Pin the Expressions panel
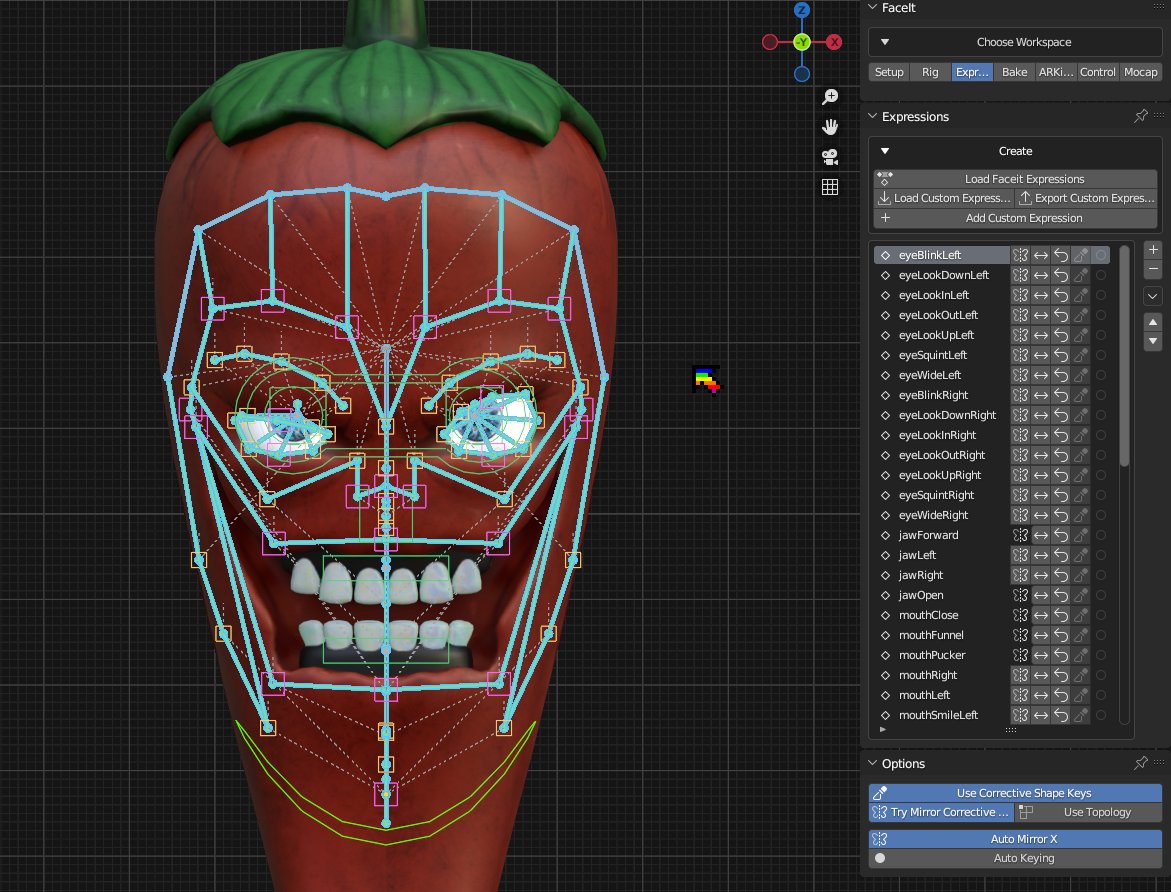 coord(1141,117)
